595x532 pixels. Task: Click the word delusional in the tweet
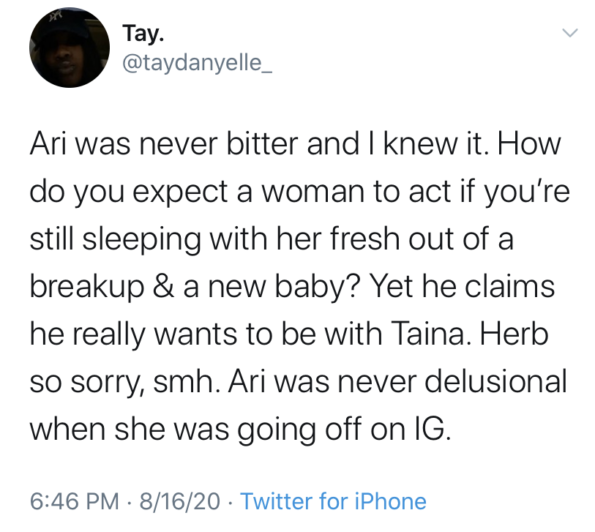[x=496, y=382]
